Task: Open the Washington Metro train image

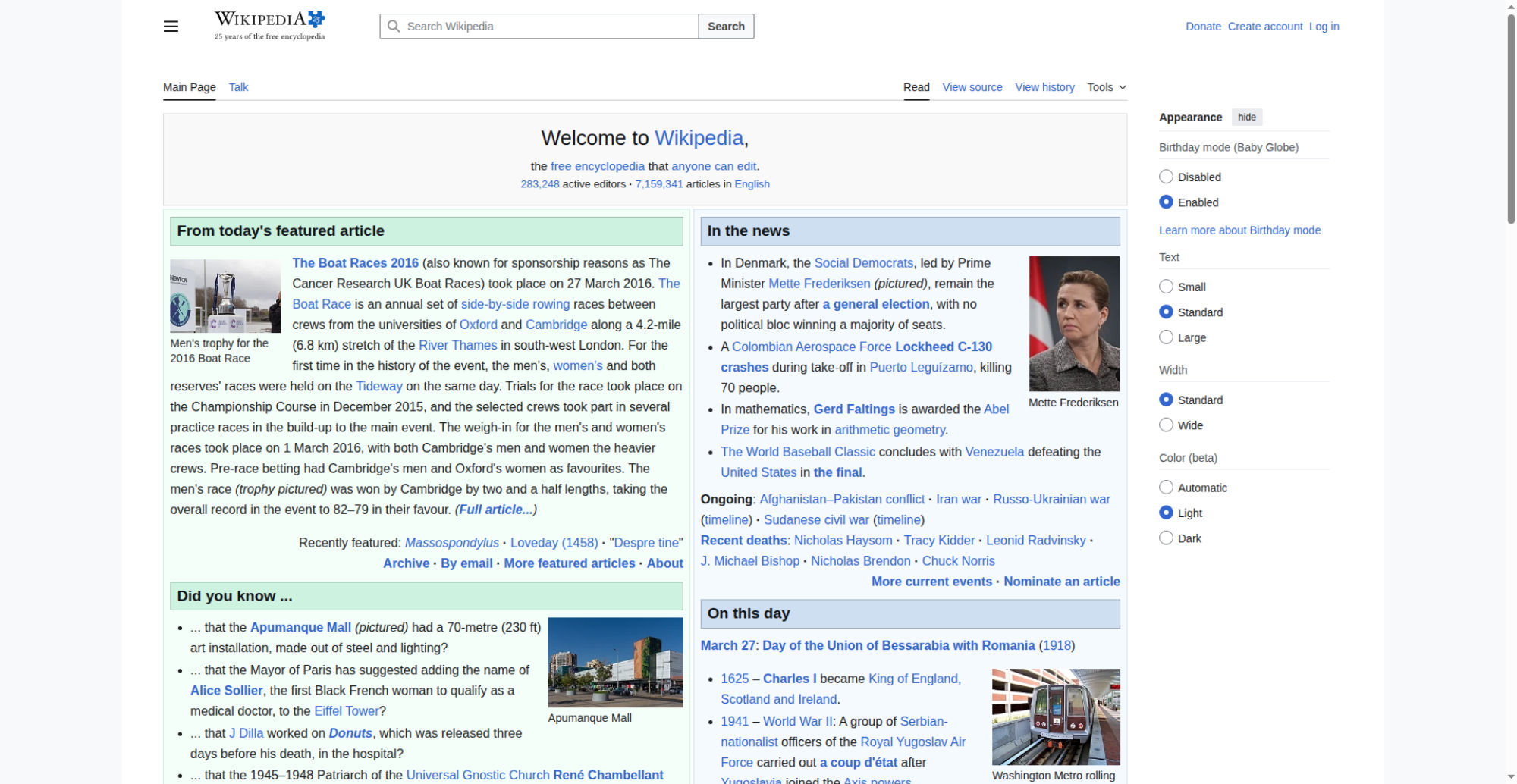Action: click(1055, 717)
